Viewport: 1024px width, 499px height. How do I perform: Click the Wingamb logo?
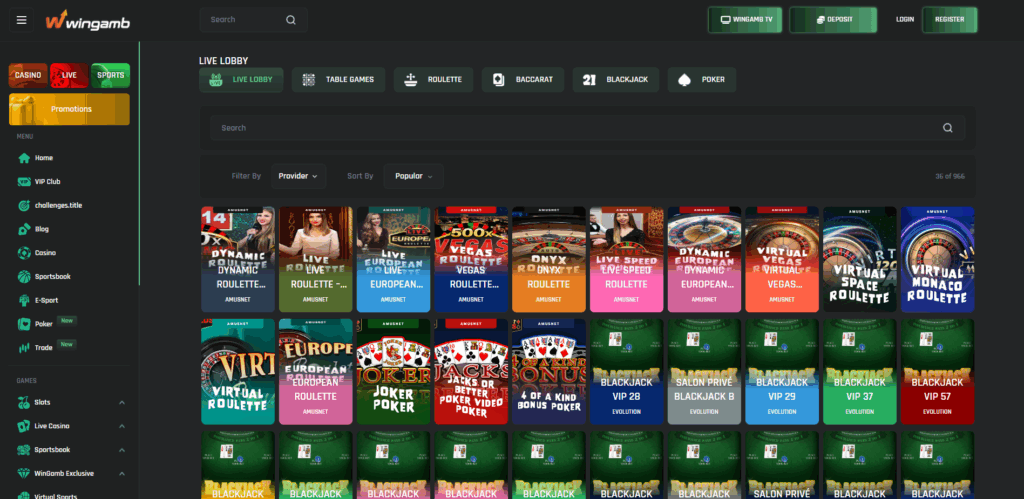click(88, 20)
